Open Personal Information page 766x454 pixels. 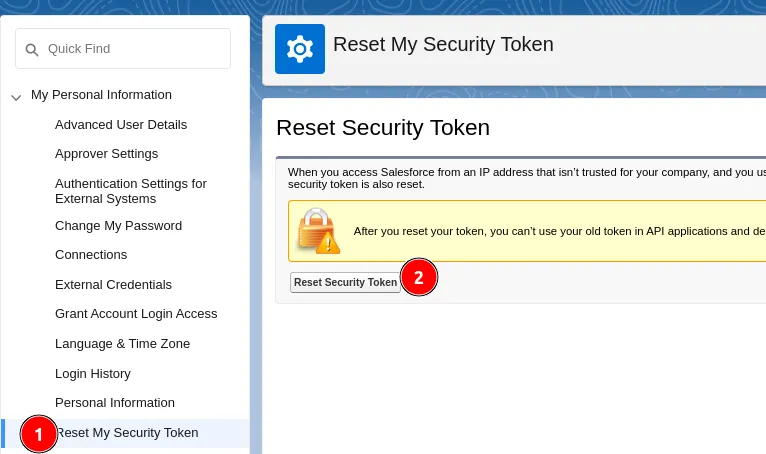coord(115,402)
